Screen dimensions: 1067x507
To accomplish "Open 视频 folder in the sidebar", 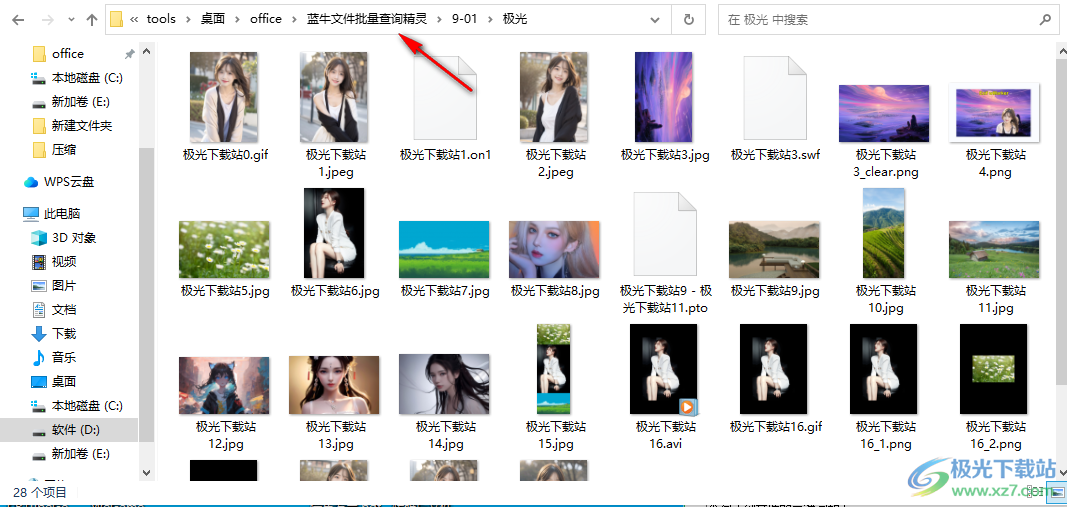I will (x=63, y=261).
